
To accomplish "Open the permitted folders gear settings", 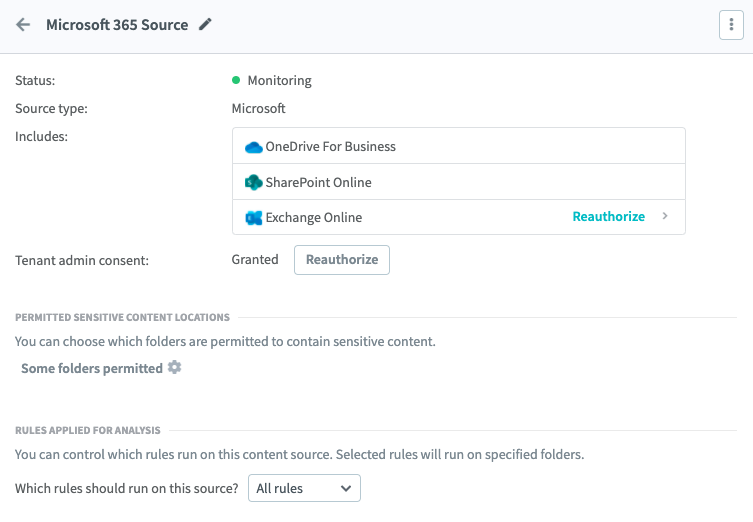I will 175,368.
